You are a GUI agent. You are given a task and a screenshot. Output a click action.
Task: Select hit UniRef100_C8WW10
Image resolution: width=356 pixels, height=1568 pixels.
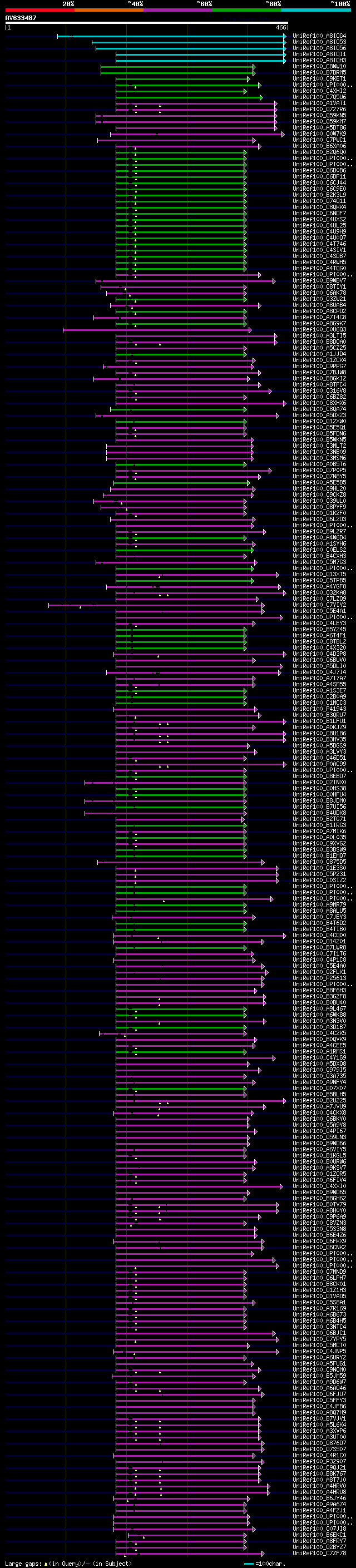(x=319, y=66)
